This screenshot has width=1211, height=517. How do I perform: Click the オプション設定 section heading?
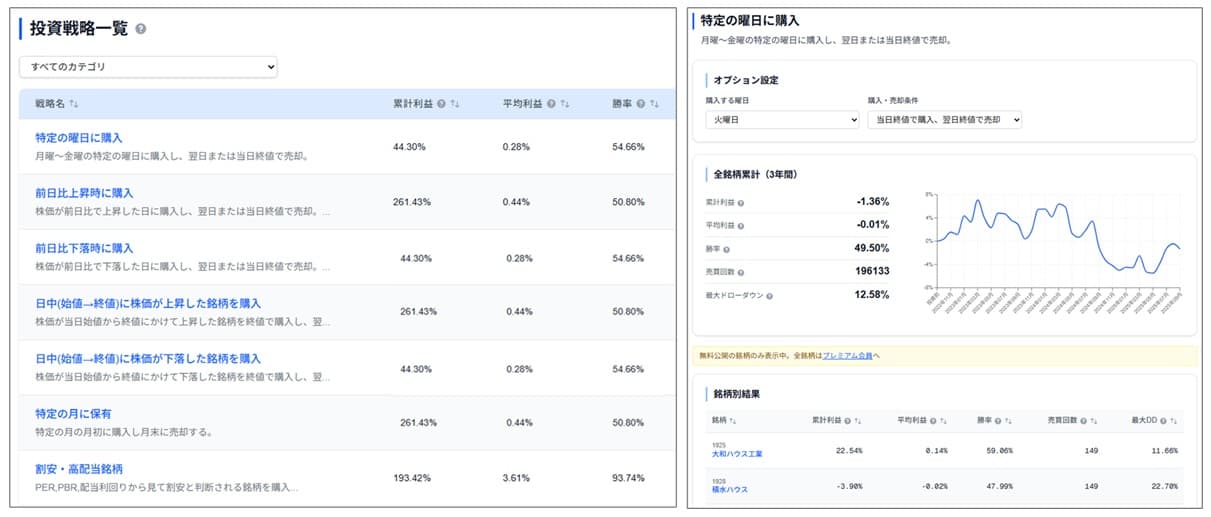pyautogui.click(x=746, y=80)
